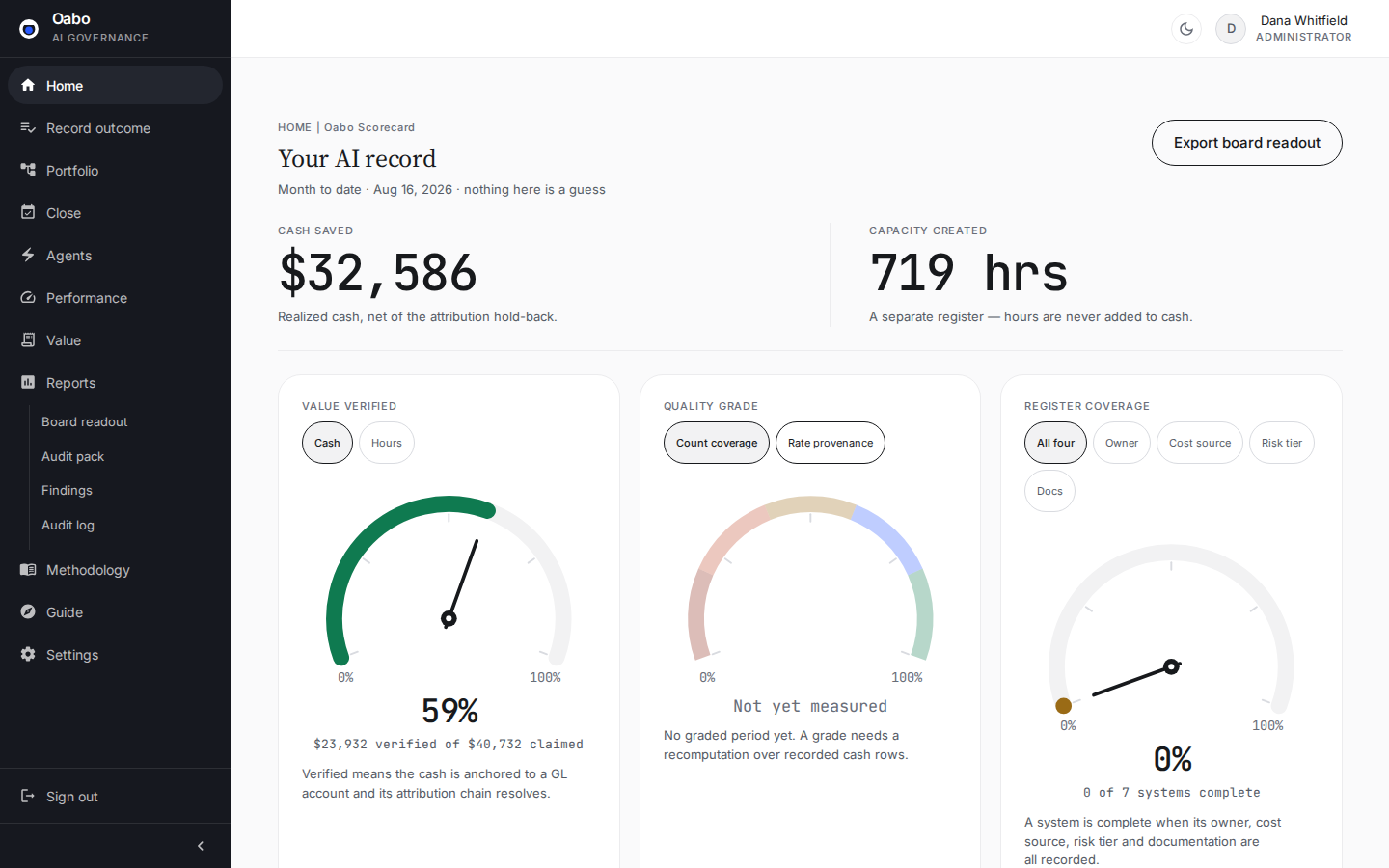The image size is (1389, 868).
Task: Open the Agents page
Action: (x=115, y=255)
